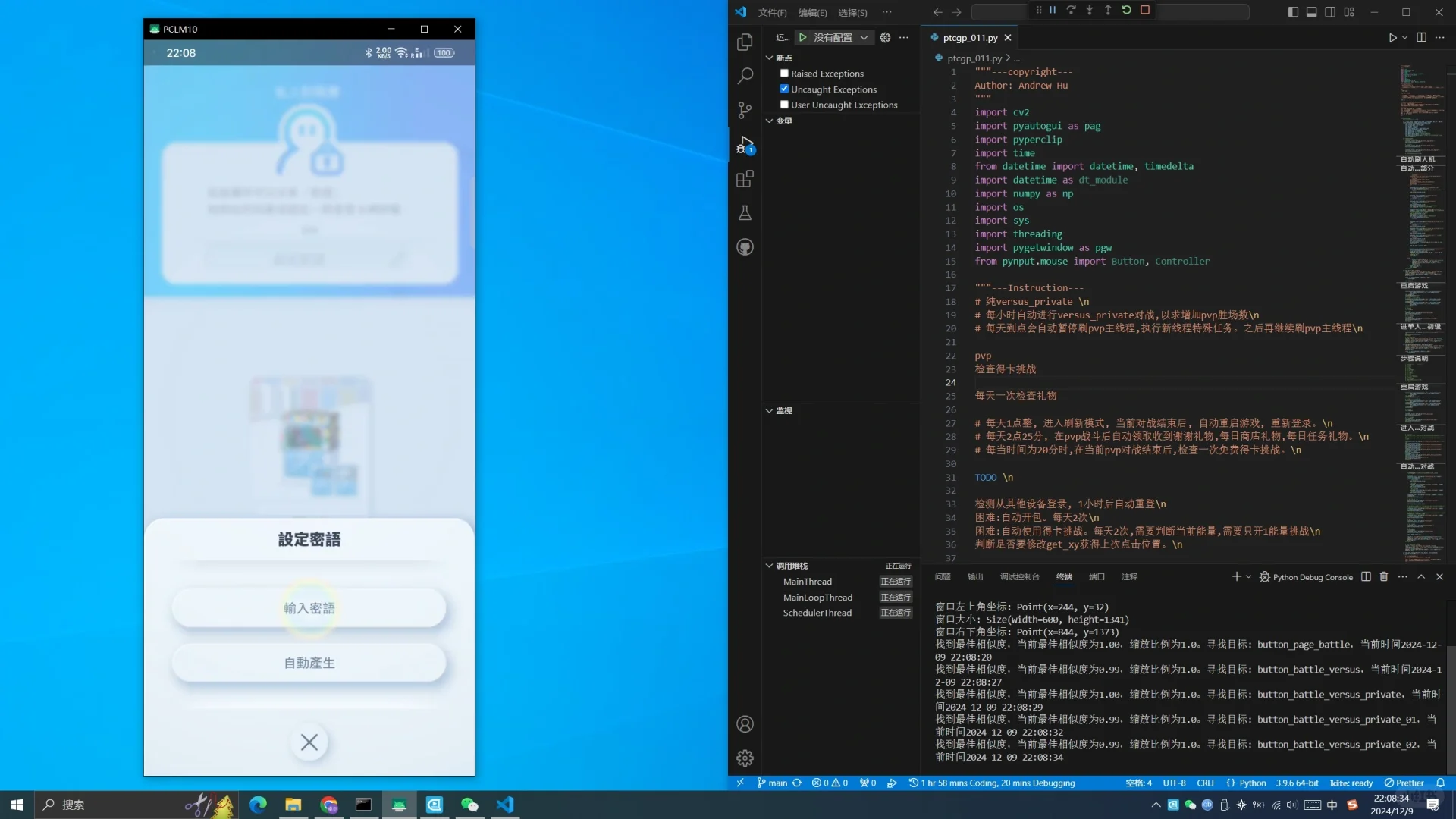Open the Search view icon

(x=745, y=76)
